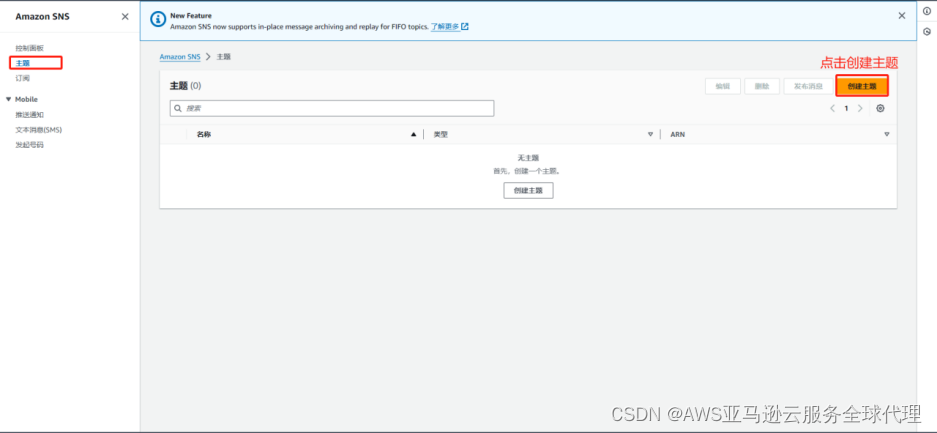
Task: Open 订阅 in sidebar
Action: (23, 78)
